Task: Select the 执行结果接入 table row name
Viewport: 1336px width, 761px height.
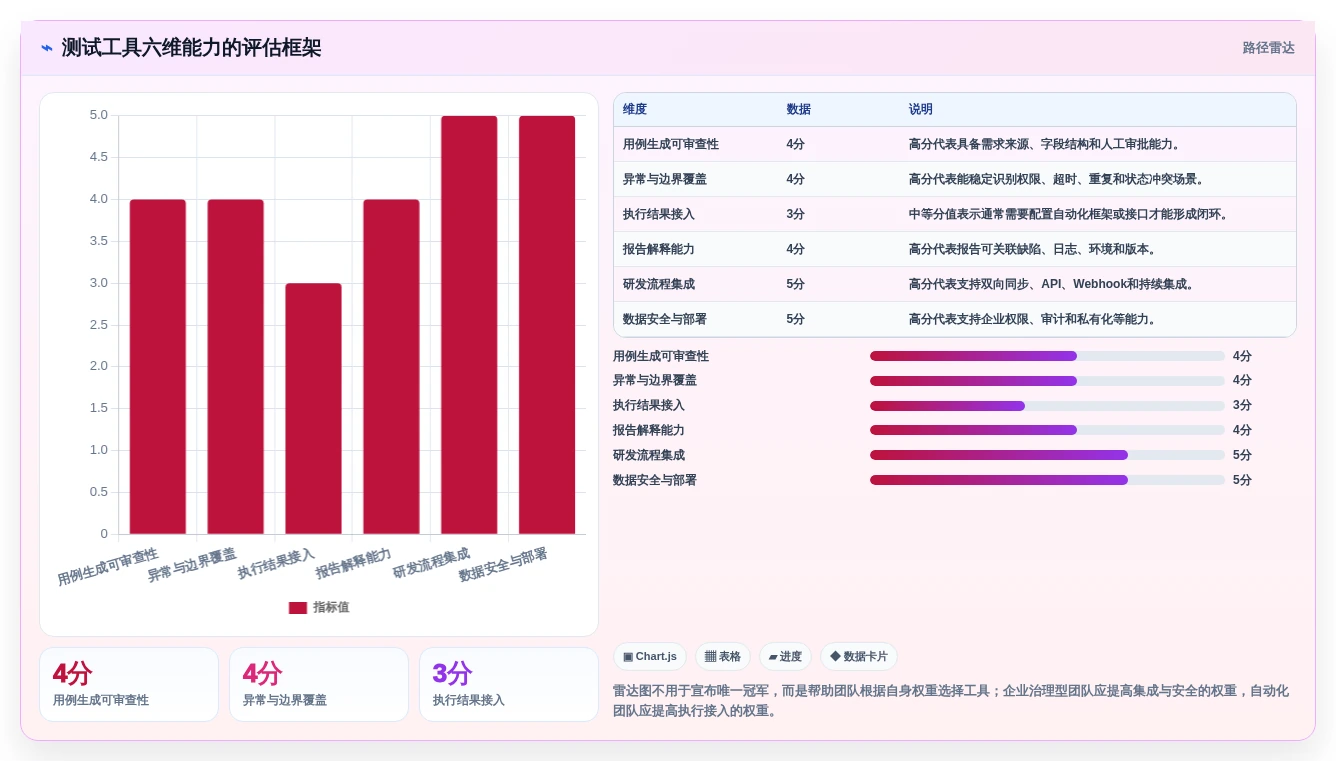Action: (659, 214)
